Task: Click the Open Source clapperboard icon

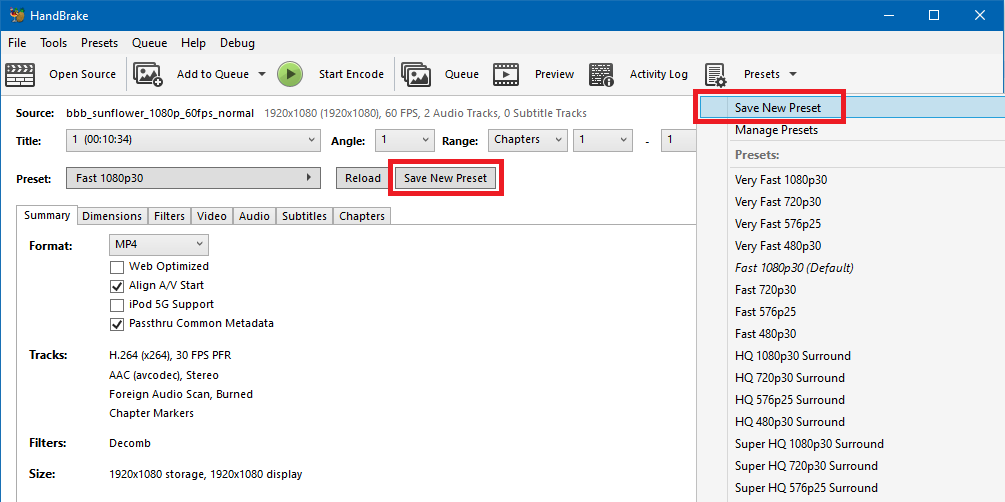Action: pyautogui.click(x=21, y=74)
